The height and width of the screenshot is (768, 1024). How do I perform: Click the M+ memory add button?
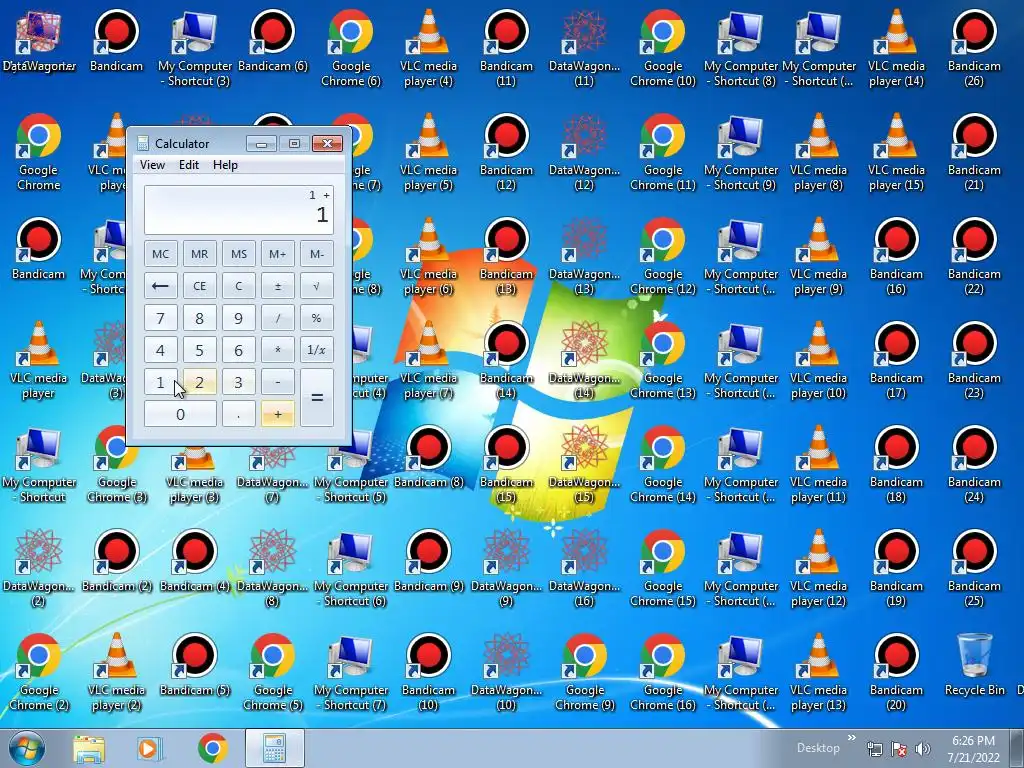[278, 254]
